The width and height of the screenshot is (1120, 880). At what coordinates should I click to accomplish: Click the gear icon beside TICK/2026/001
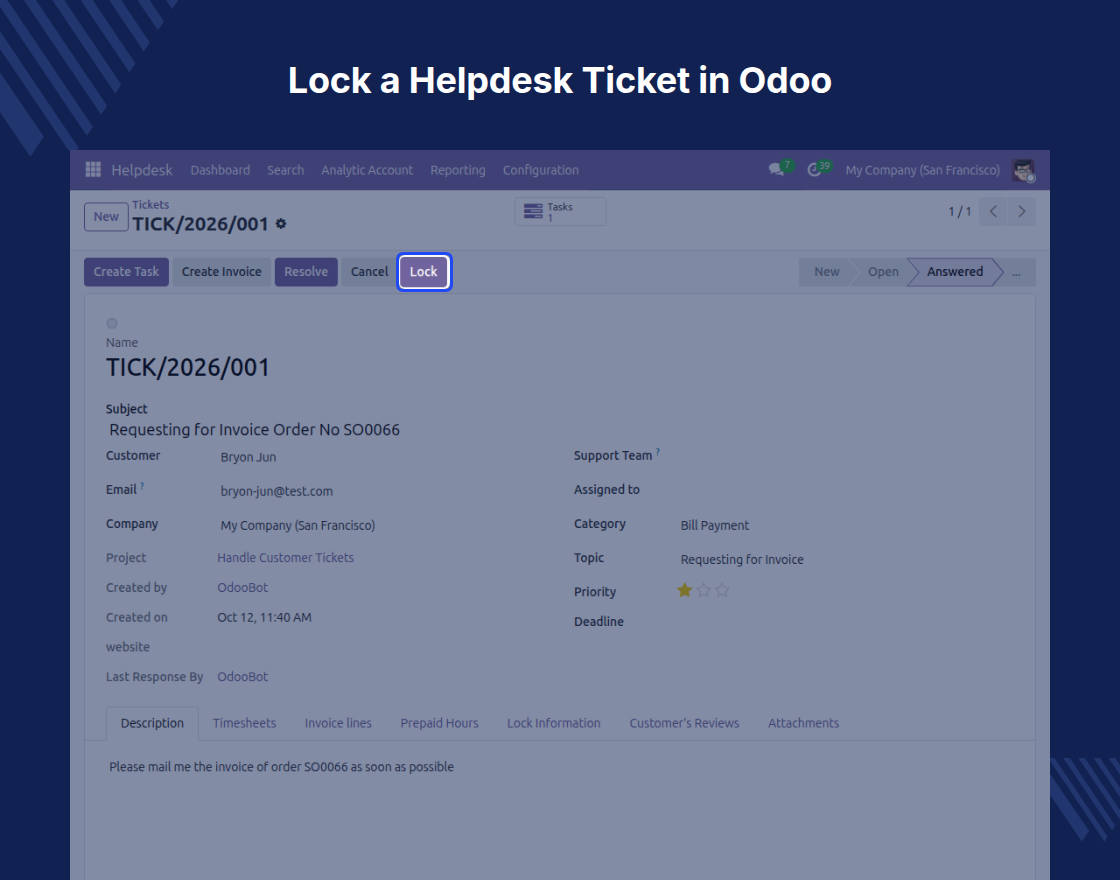tap(281, 224)
